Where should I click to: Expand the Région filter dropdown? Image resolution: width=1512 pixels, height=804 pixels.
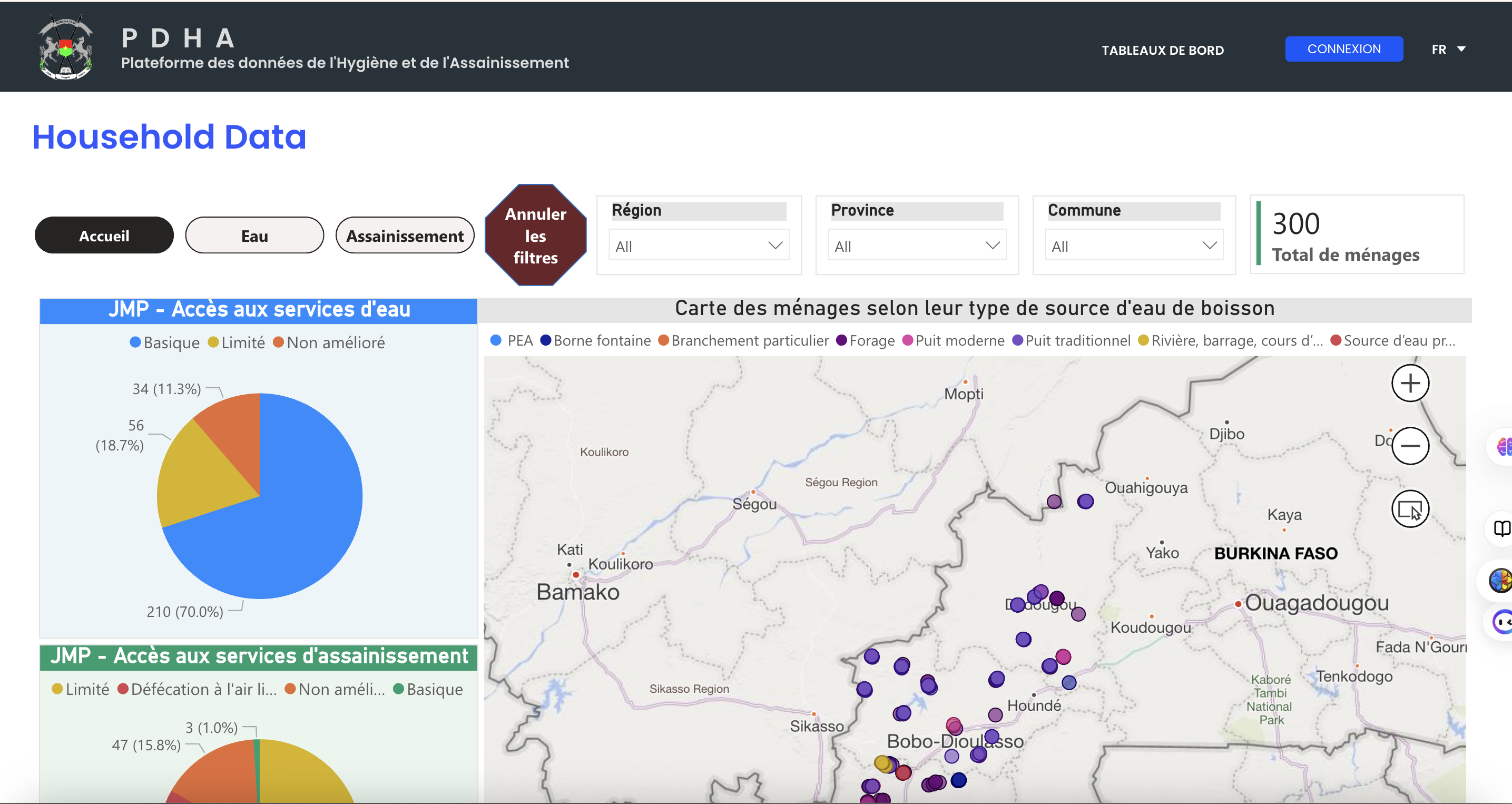click(699, 246)
